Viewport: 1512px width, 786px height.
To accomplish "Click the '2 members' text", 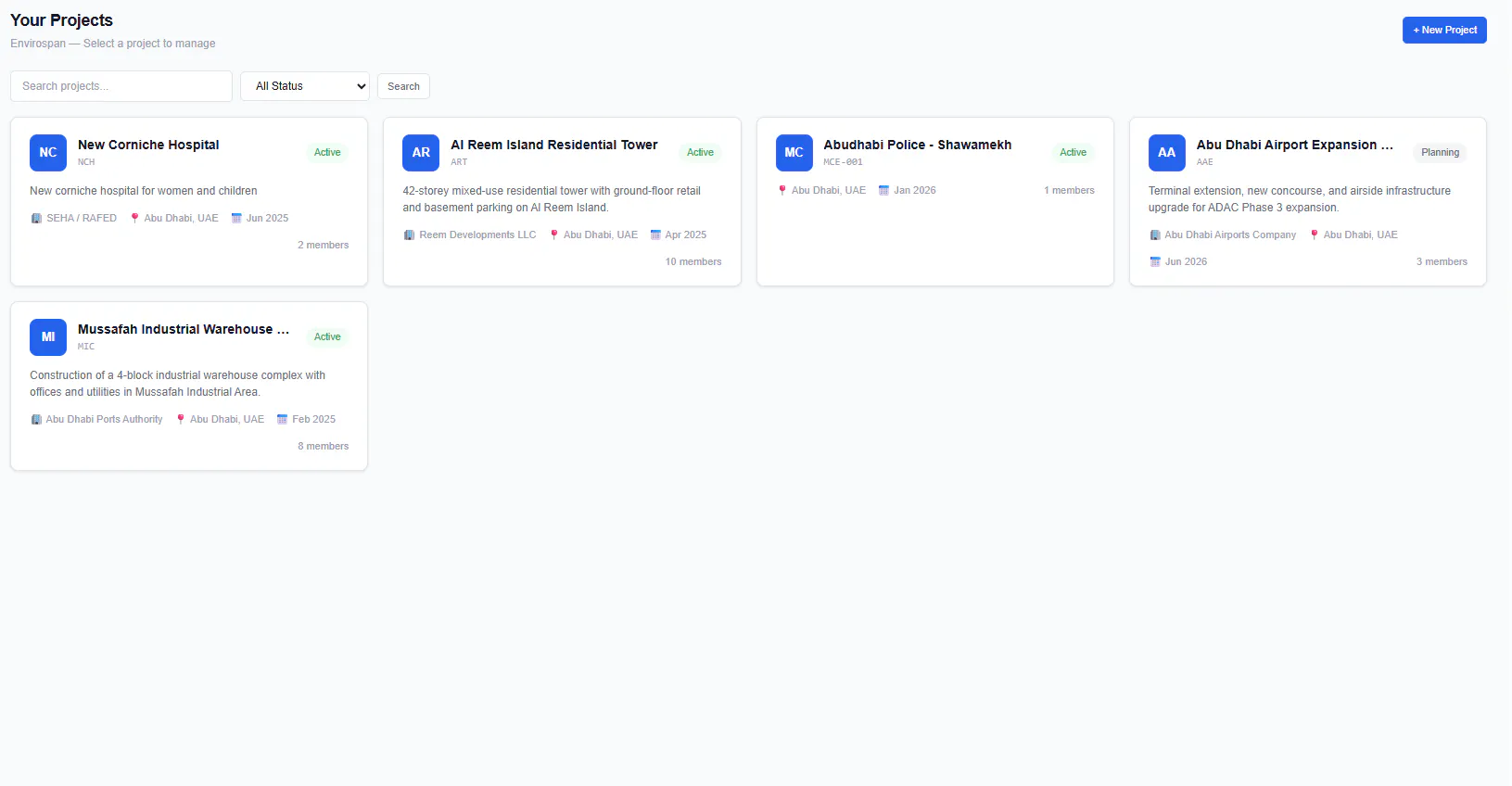I will coord(323,246).
